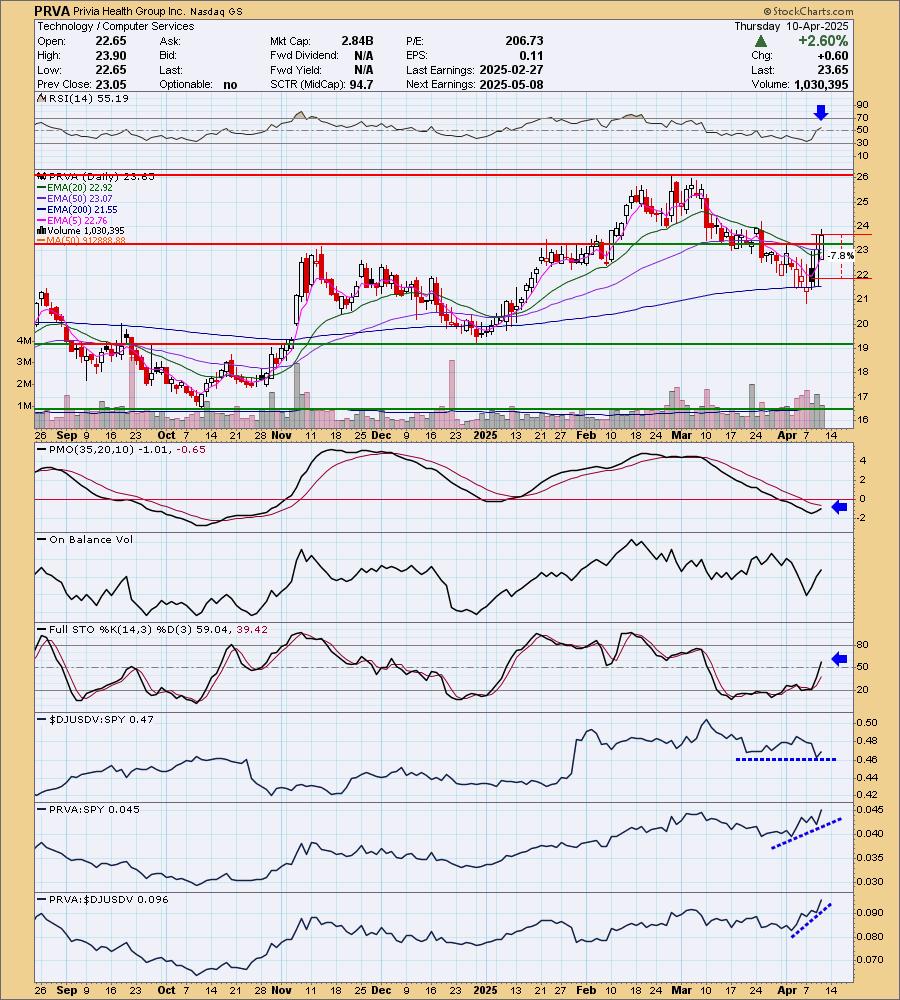Click the green up-triangle change indicator
The height and width of the screenshot is (1000, 900).
coord(760,41)
